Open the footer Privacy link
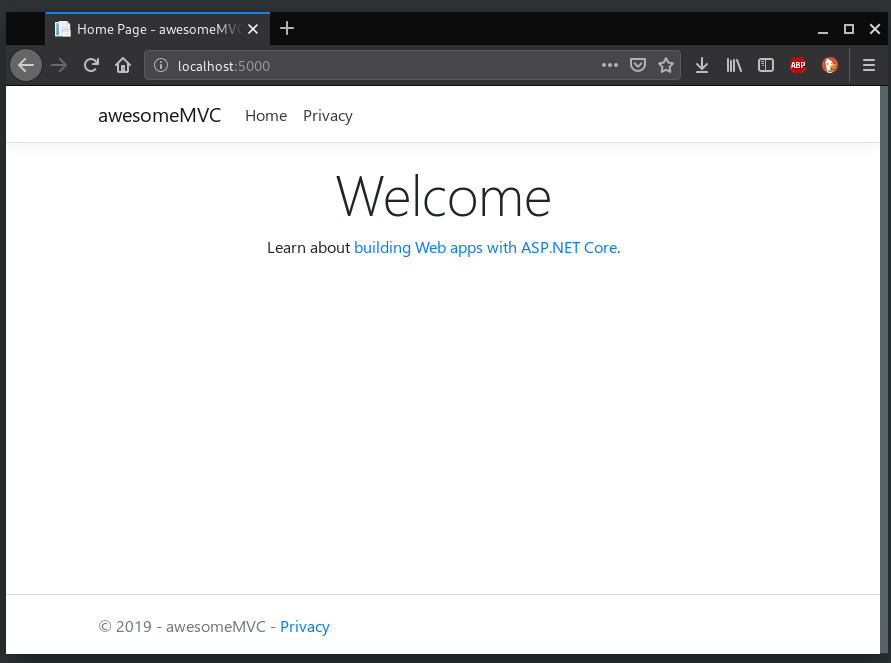The image size is (891, 663). point(305,627)
